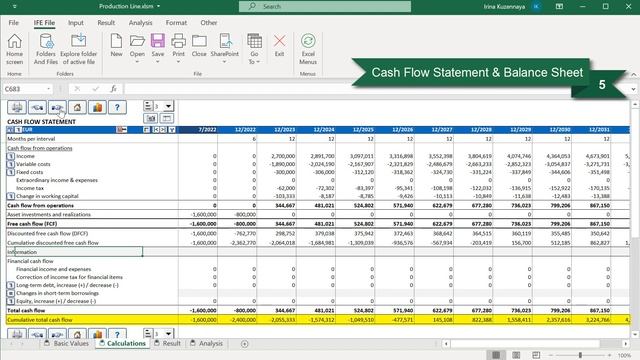Image resolution: width=640 pixels, height=360 pixels.
Task: Expand the formula bar
Action: 633,89
